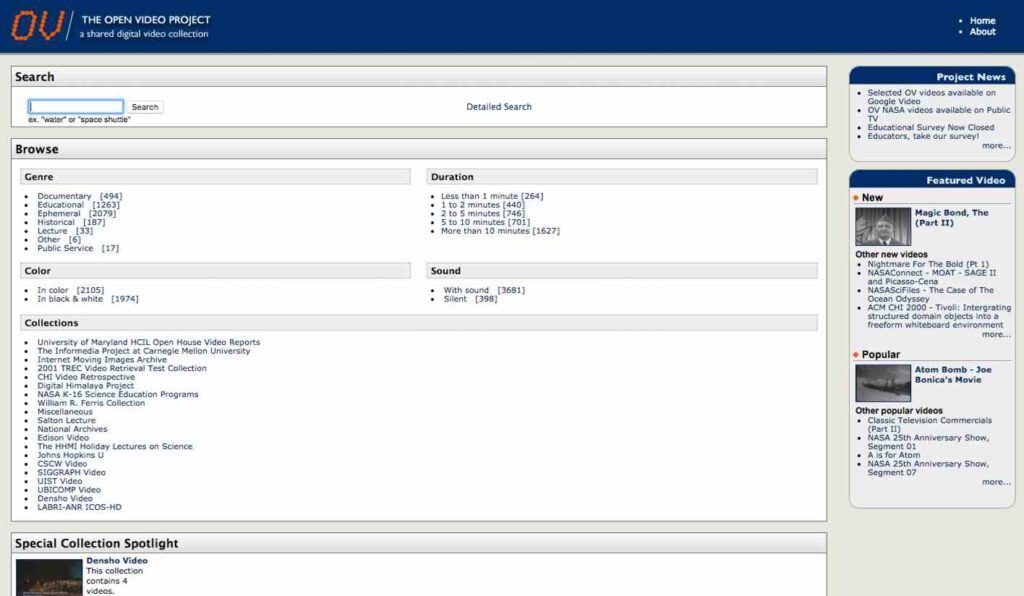1024x596 pixels.
Task: Filter by Less than 1 minute duration
Action: pos(479,196)
